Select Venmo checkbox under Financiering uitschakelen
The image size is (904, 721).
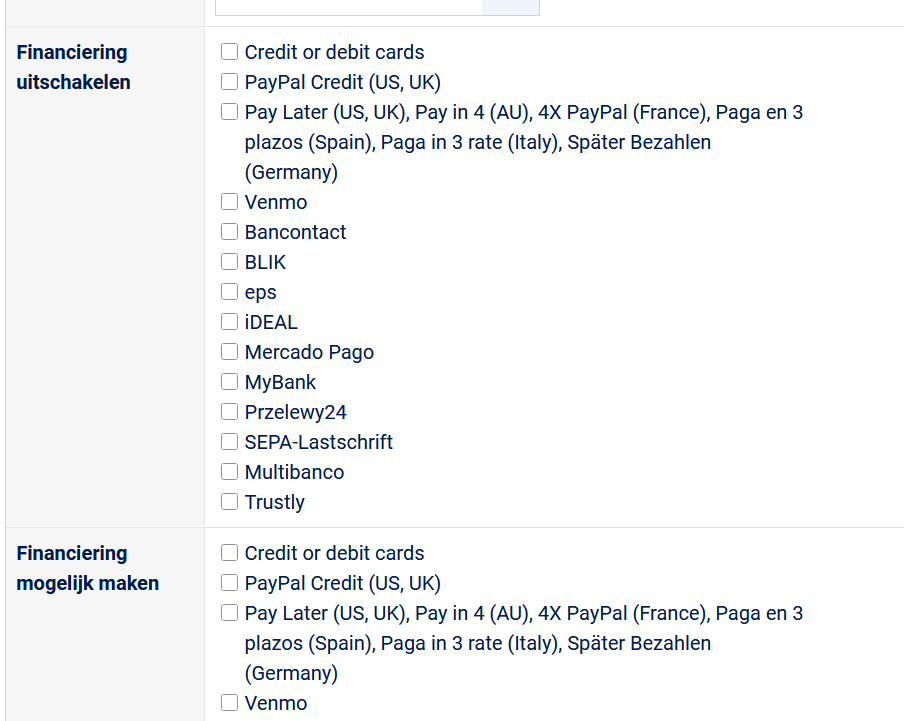pyautogui.click(x=230, y=202)
